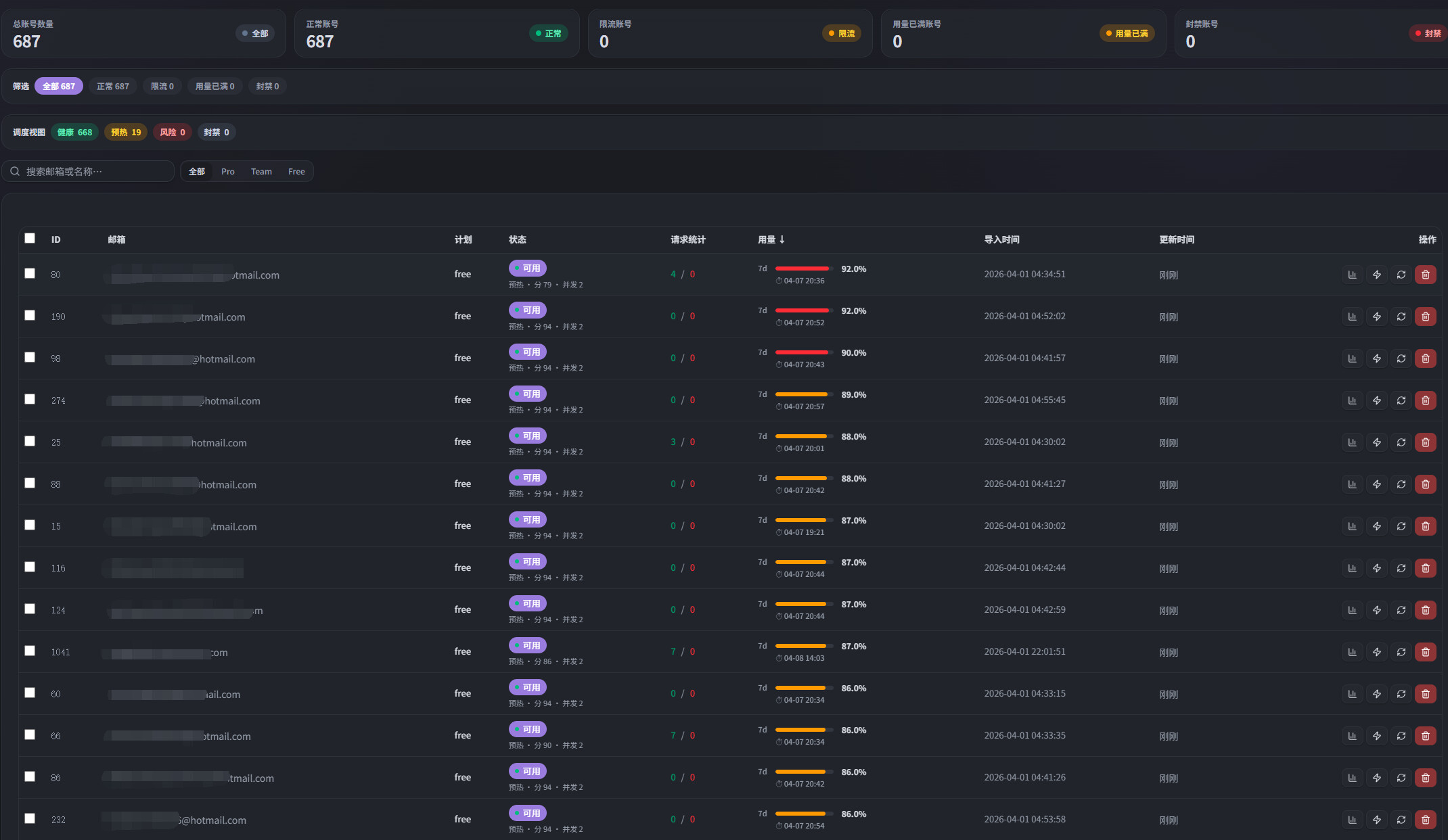Select the checkbox for account ID 124

click(x=30, y=609)
